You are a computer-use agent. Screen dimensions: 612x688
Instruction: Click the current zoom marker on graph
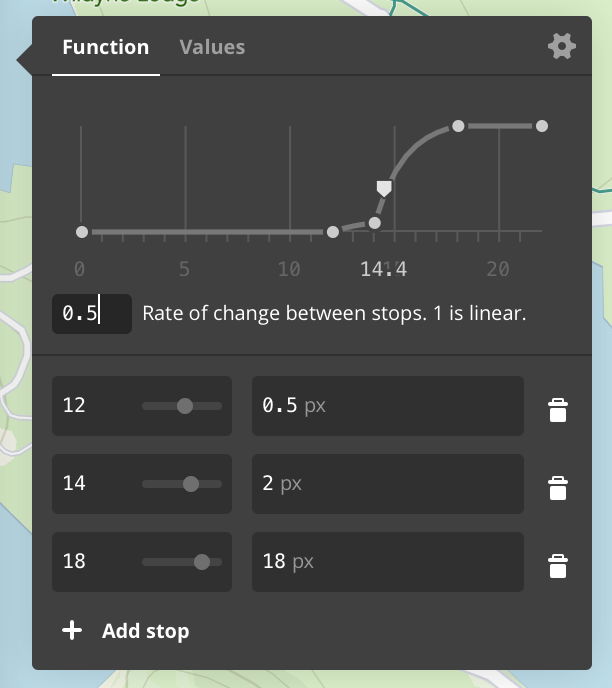coord(384,188)
